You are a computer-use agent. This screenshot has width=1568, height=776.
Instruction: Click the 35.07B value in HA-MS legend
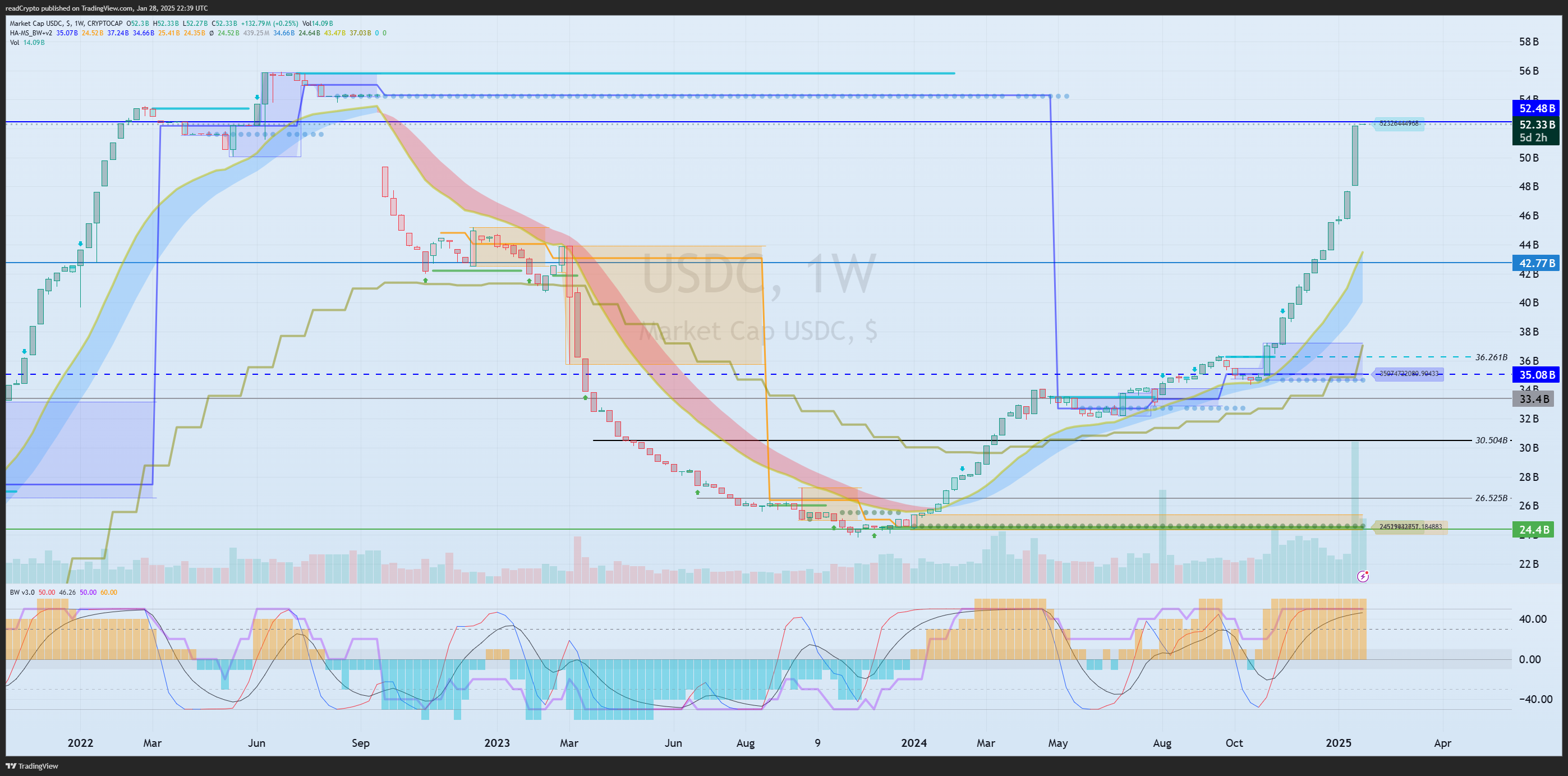point(67,33)
